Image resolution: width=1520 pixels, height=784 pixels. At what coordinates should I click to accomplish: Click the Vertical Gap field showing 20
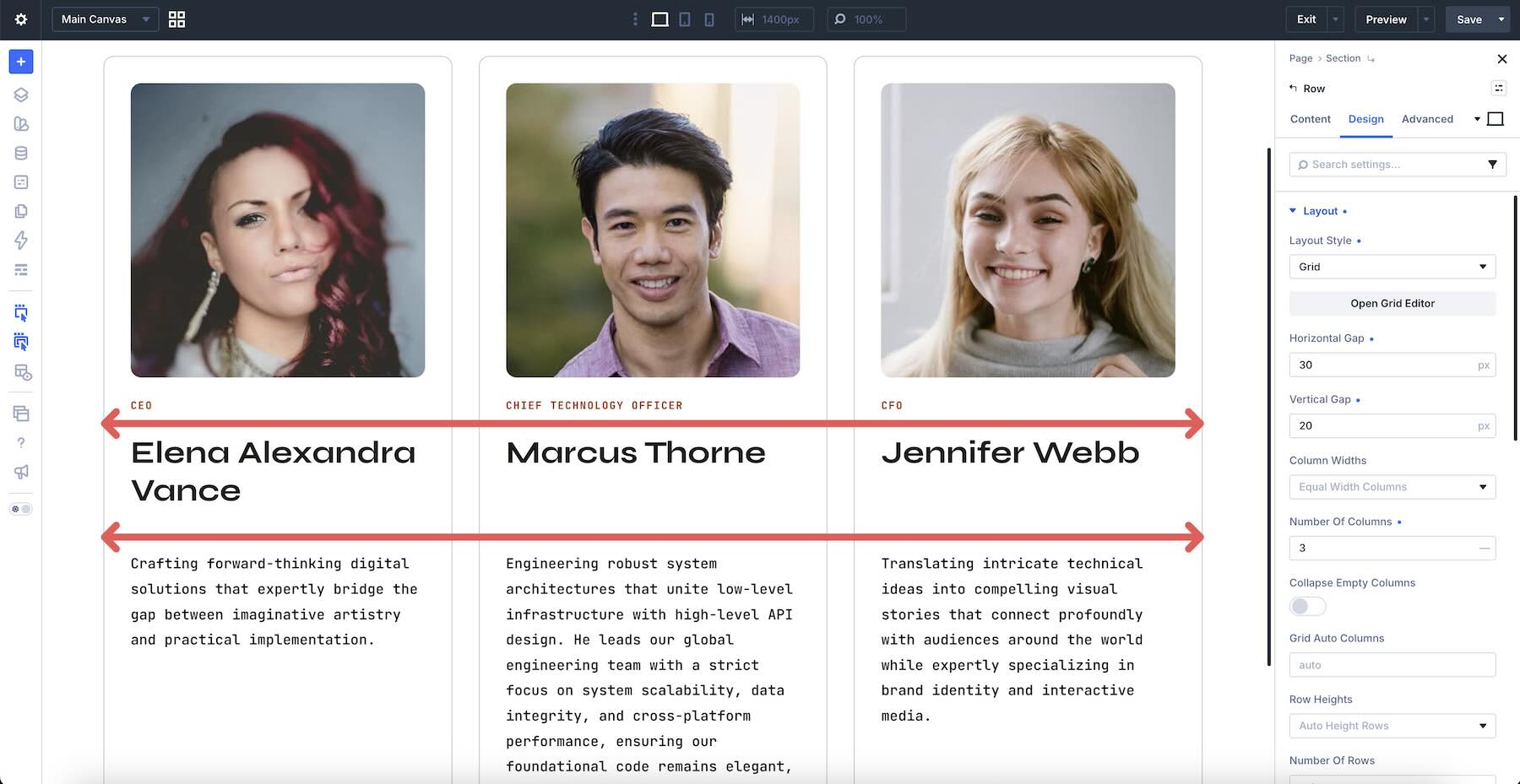[1392, 425]
